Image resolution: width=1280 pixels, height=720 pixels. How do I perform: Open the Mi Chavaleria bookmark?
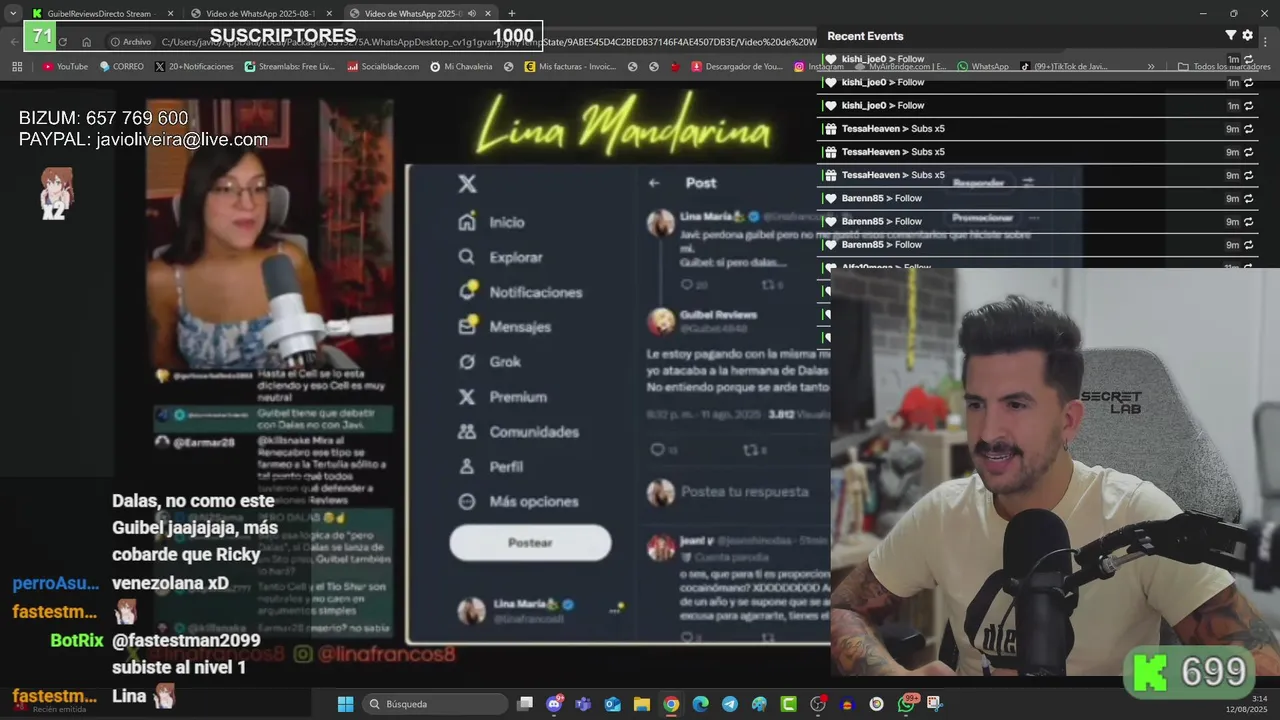tap(461, 66)
